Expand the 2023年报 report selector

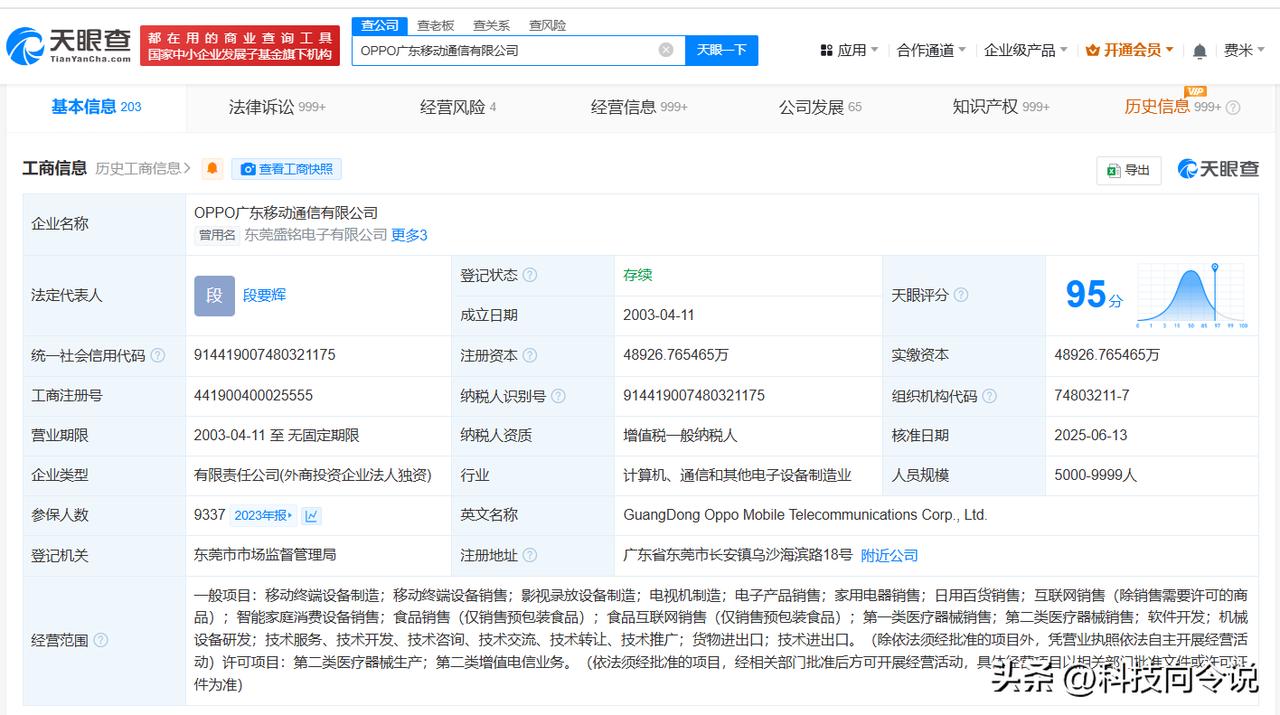(x=264, y=516)
